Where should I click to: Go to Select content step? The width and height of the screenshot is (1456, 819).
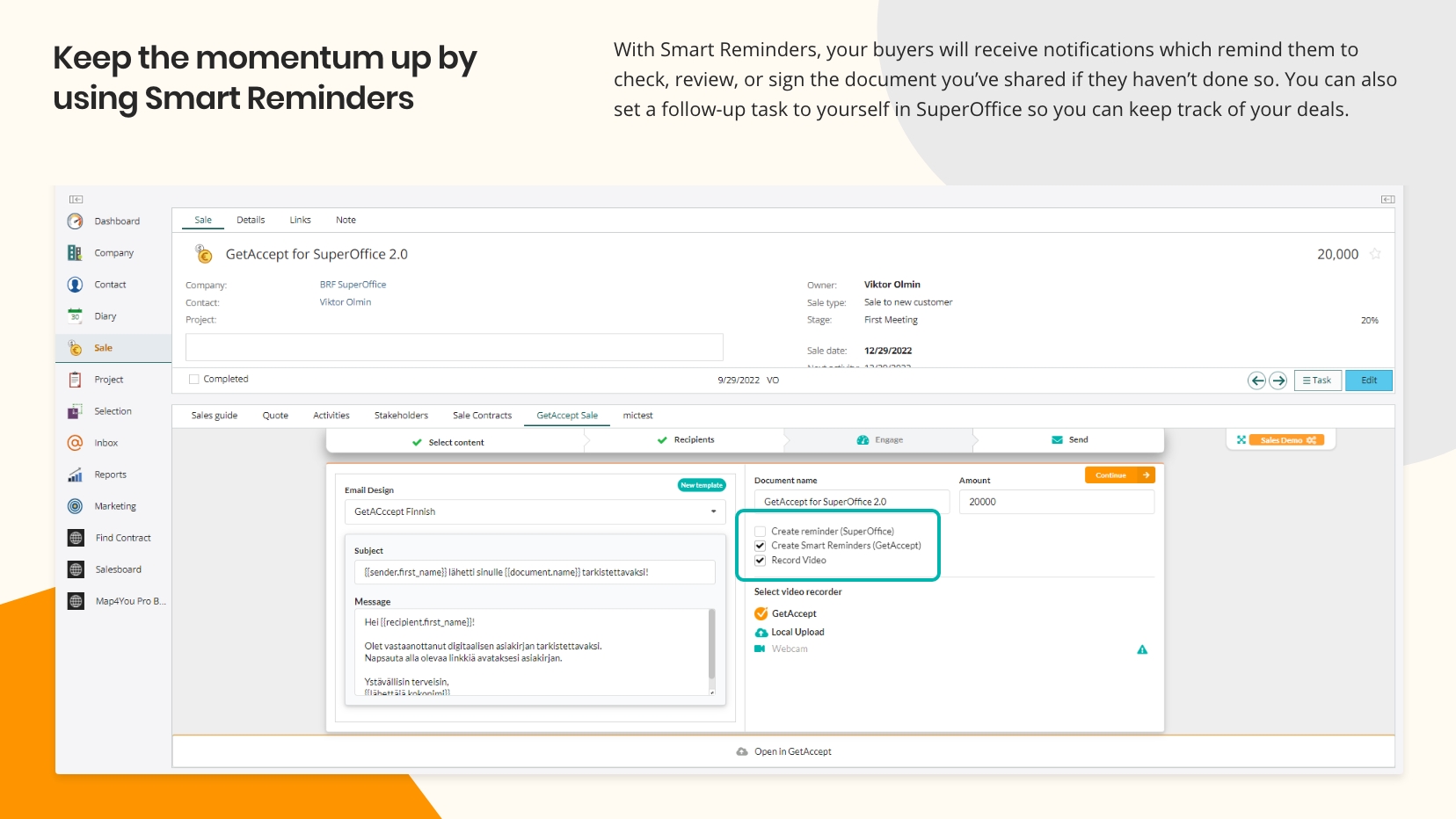(448, 442)
